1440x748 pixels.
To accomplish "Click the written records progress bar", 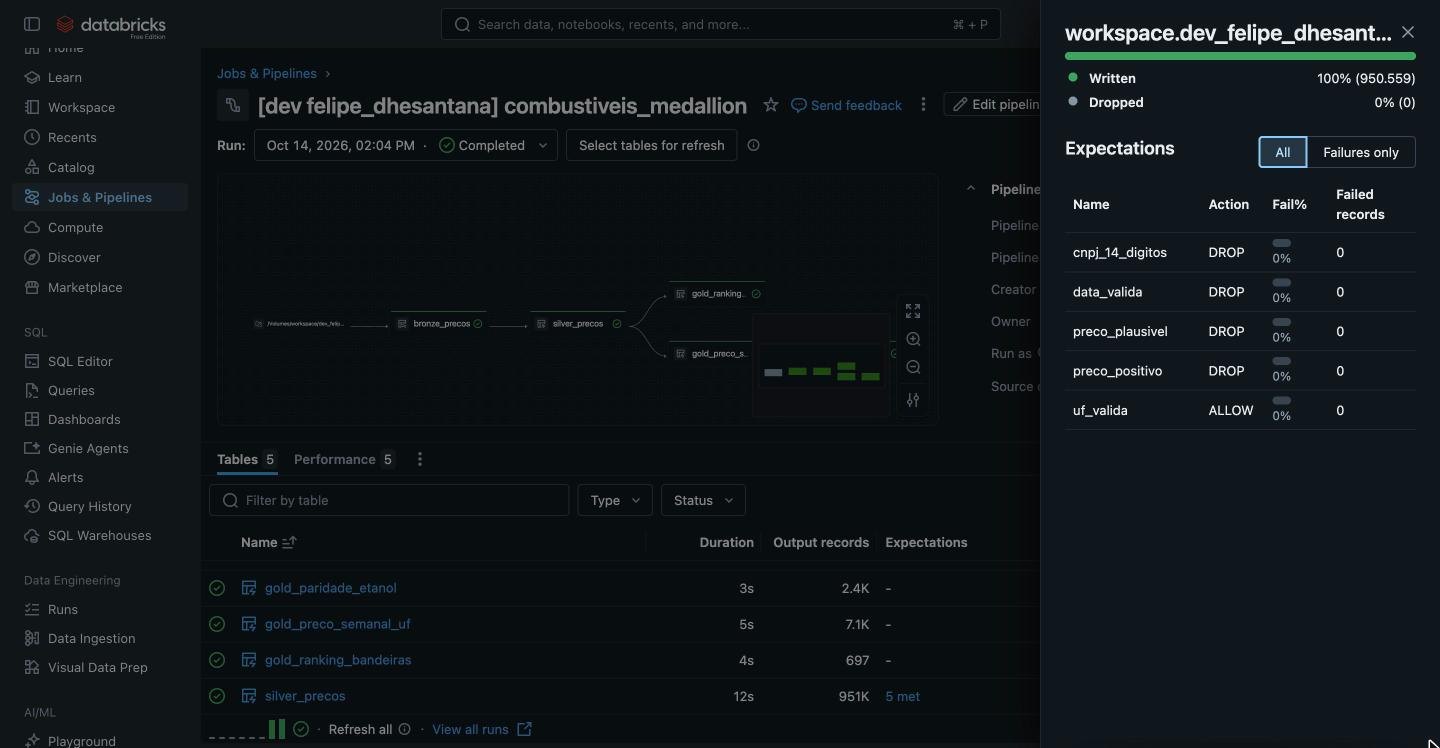I will (x=1240, y=57).
